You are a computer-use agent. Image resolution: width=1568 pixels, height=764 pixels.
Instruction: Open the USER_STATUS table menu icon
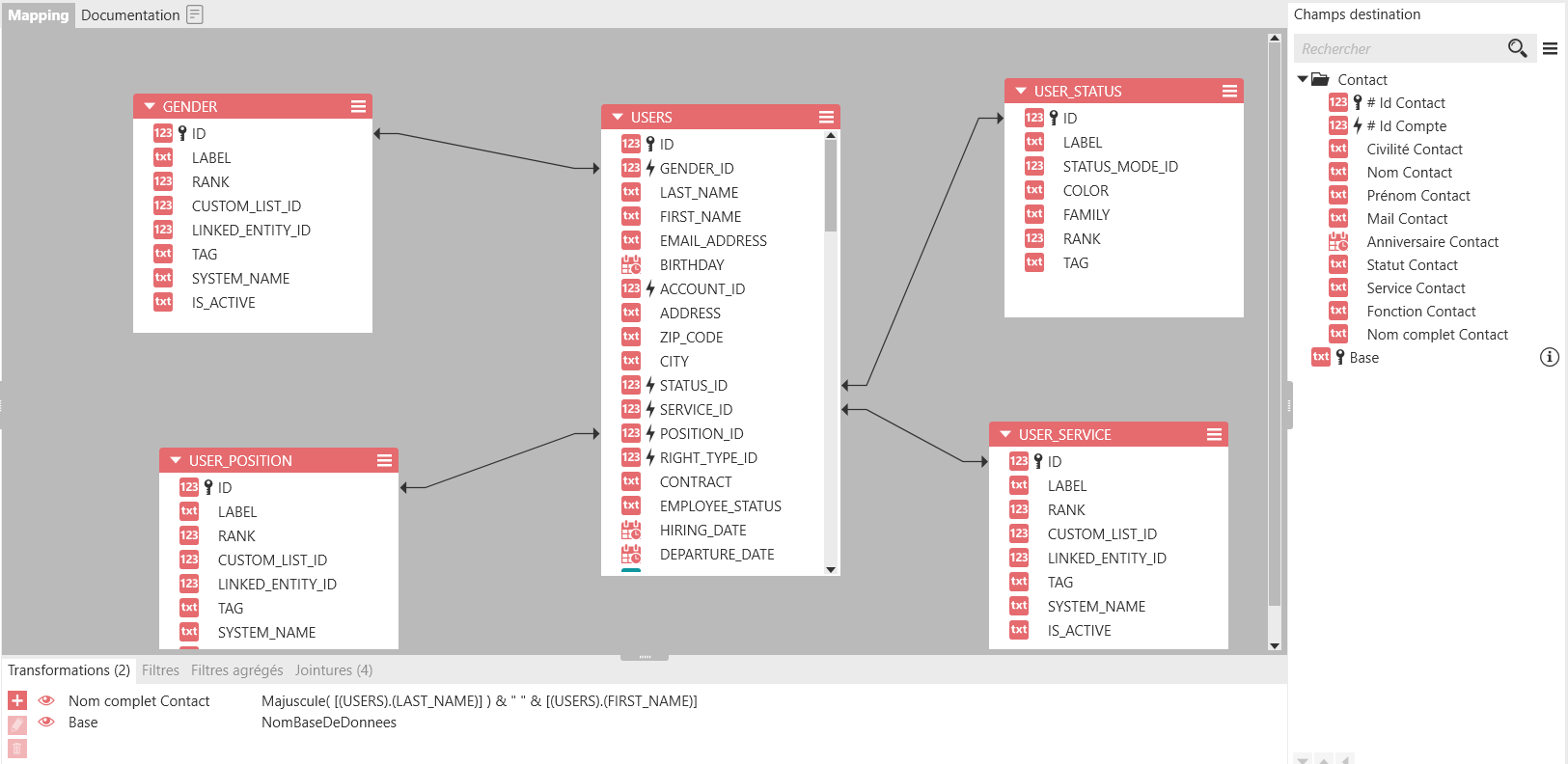coord(1229,91)
